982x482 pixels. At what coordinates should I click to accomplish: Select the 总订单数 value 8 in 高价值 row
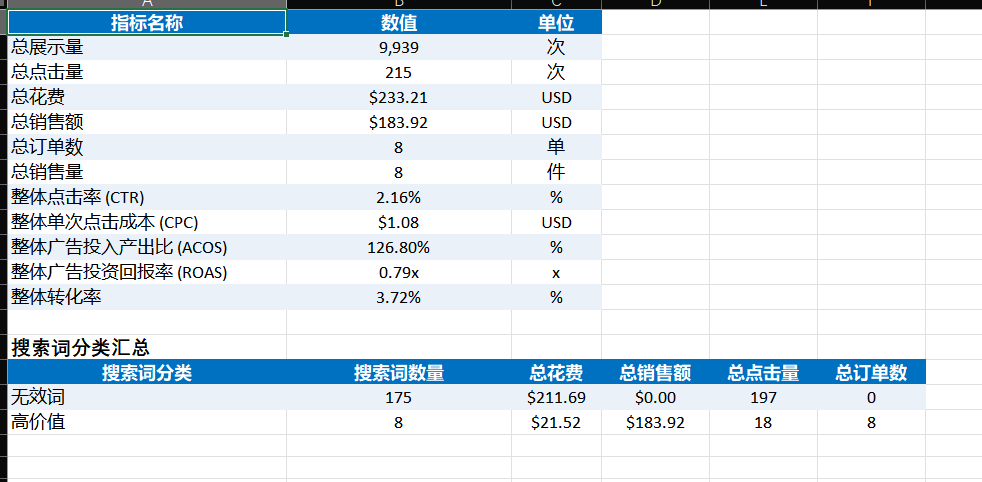871,423
